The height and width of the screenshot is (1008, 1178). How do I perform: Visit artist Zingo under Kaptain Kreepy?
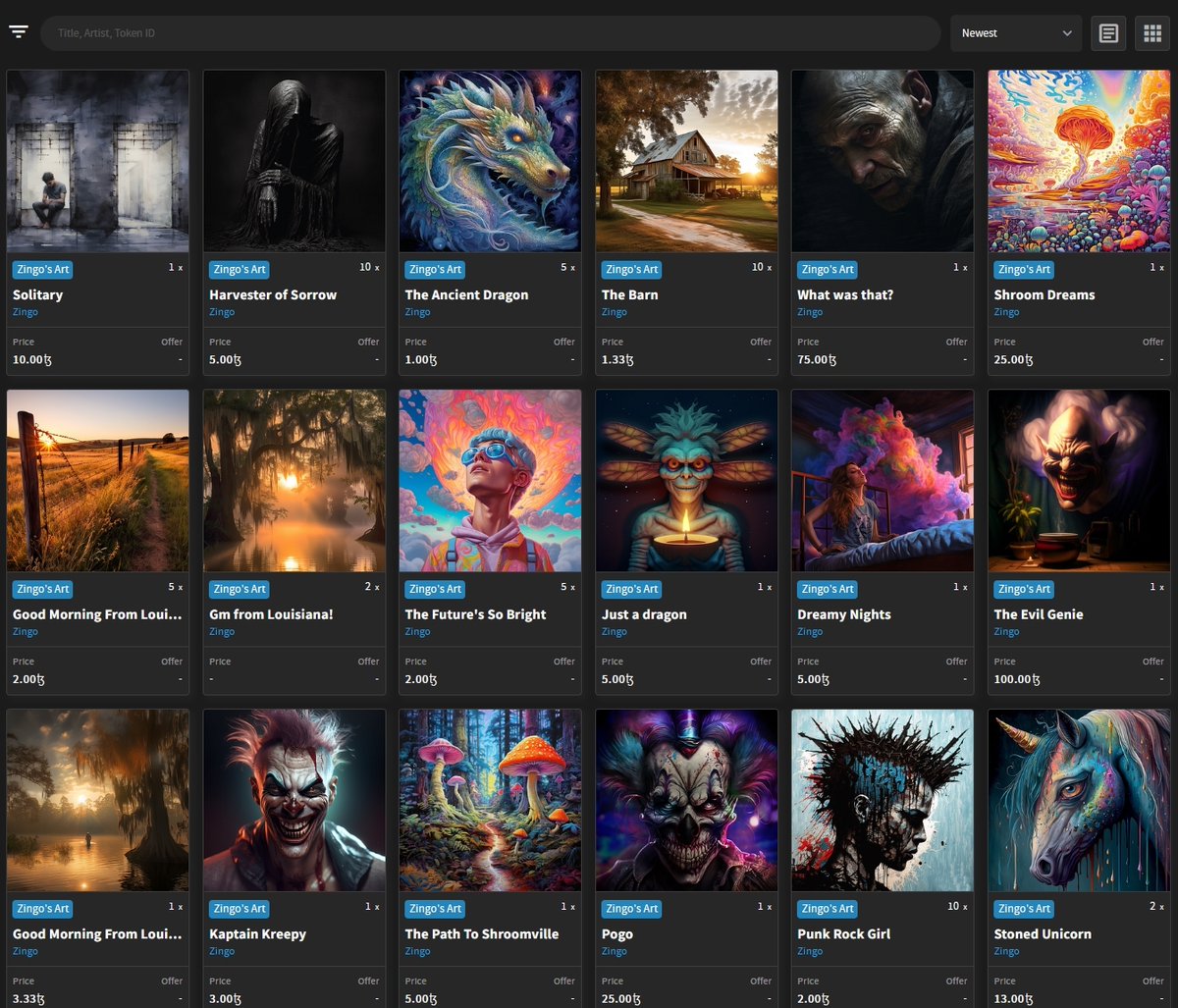[x=222, y=952]
